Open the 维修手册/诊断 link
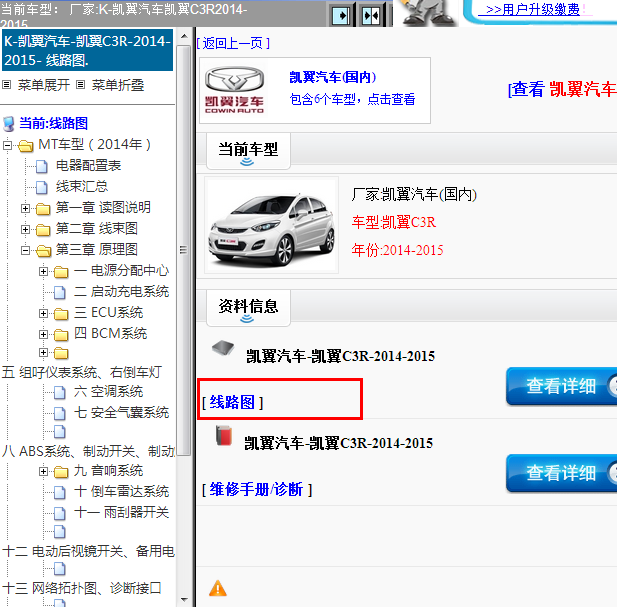Image resolution: width=617 pixels, height=607 pixels. point(257,490)
